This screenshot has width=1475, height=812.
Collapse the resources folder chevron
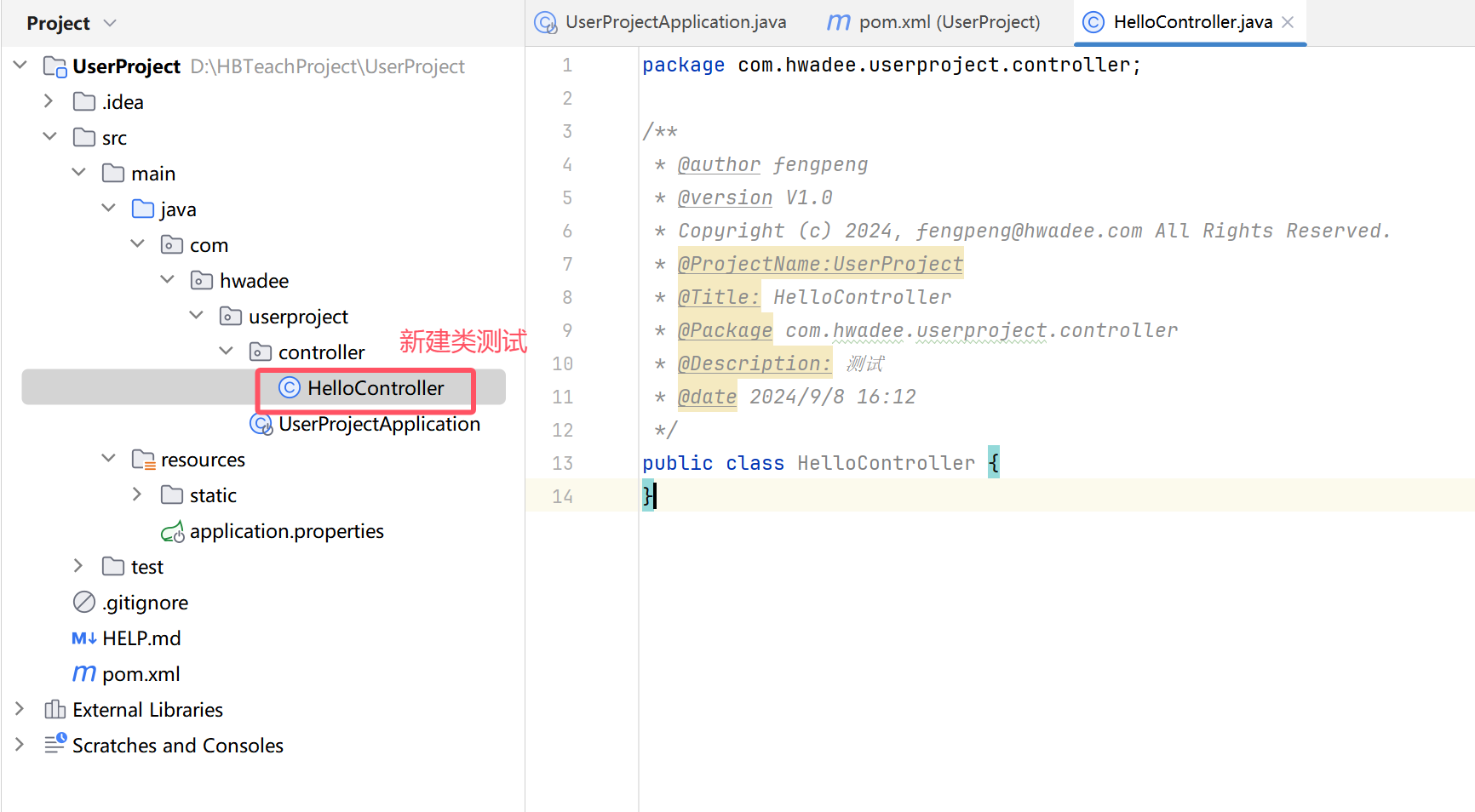(x=108, y=458)
